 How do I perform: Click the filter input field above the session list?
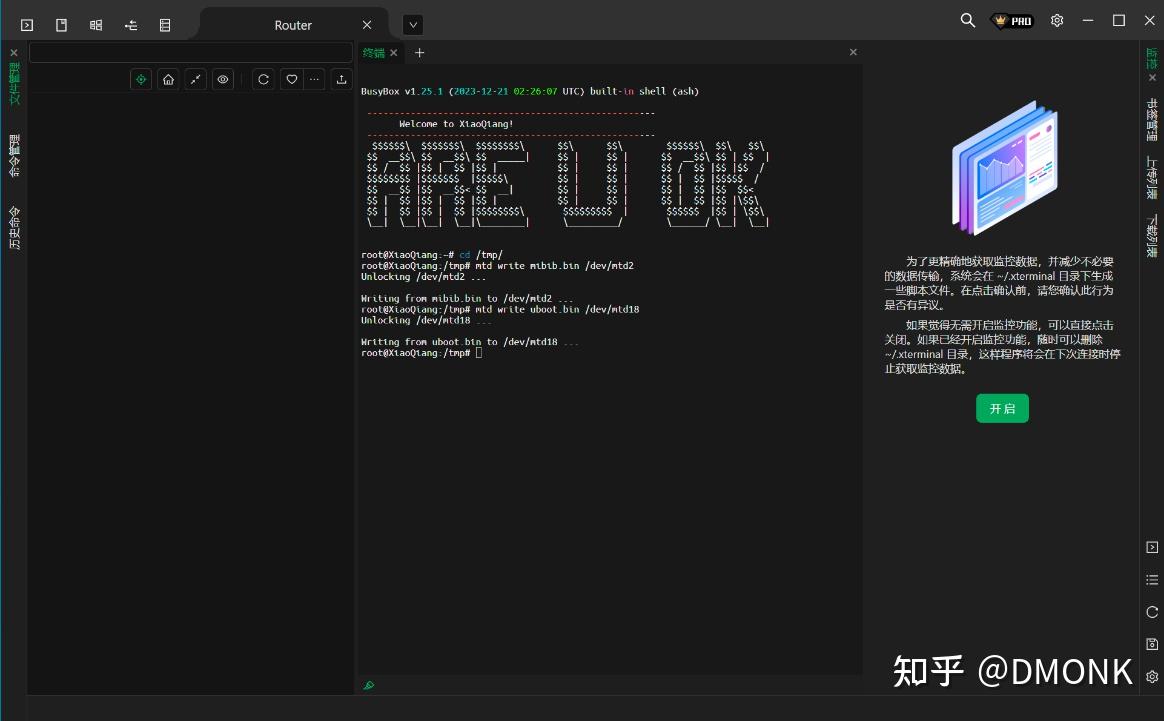(190, 51)
